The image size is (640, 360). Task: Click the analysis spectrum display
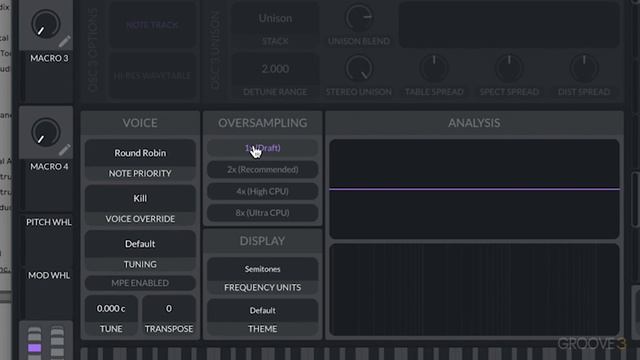(474, 290)
